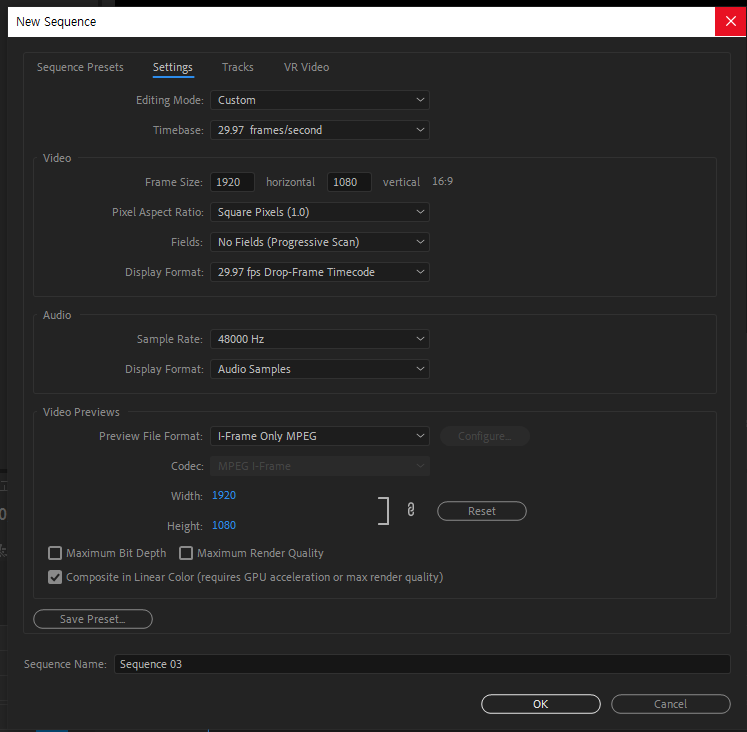Click the Save Preset button
This screenshot has height=732, width=747.
93,619
